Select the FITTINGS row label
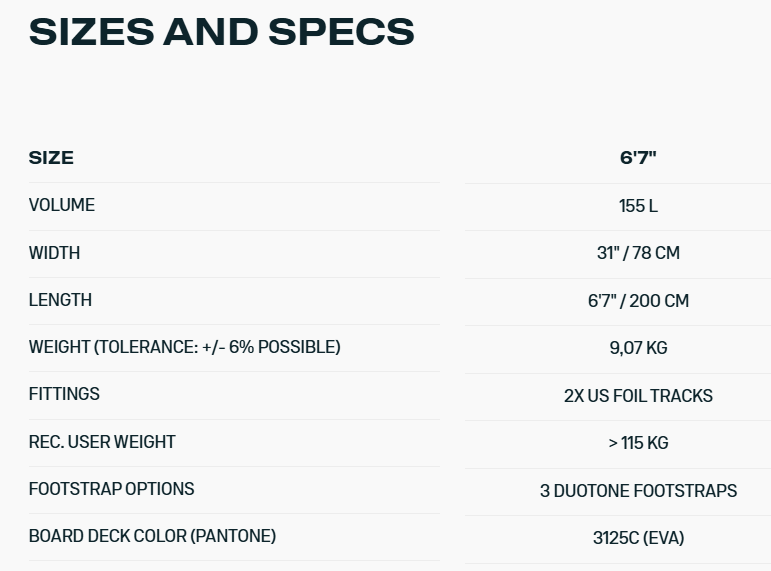771x571 pixels. tap(64, 394)
